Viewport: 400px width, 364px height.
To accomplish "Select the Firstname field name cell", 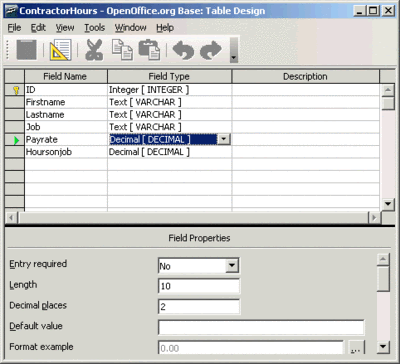I will pyautogui.click(x=66, y=102).
